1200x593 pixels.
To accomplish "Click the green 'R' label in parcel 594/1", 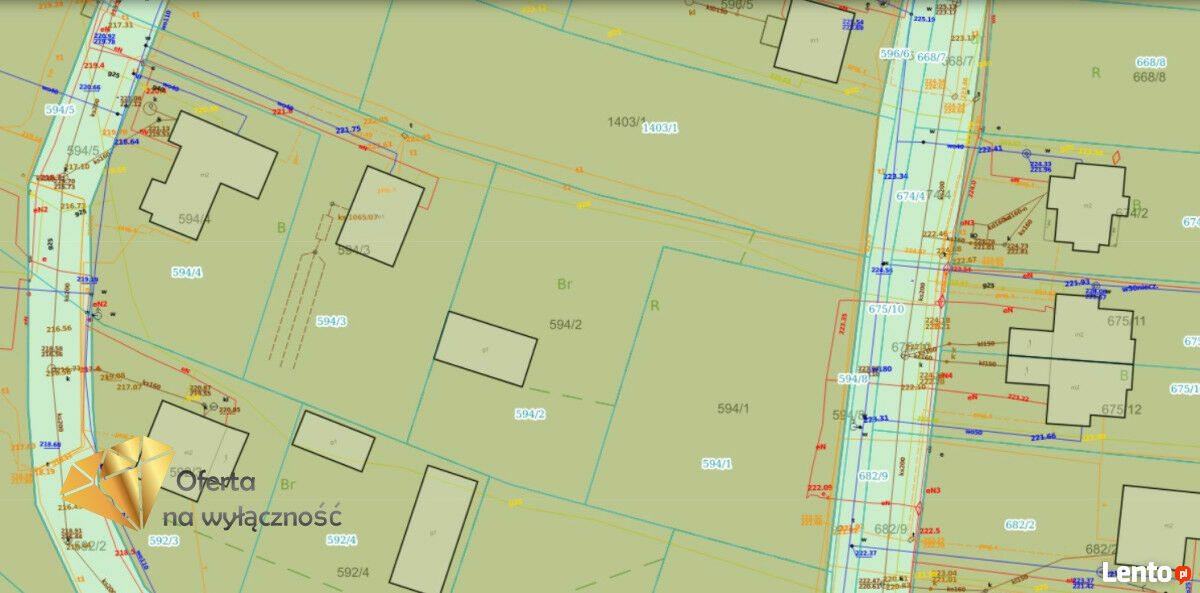I will (655, 305).
